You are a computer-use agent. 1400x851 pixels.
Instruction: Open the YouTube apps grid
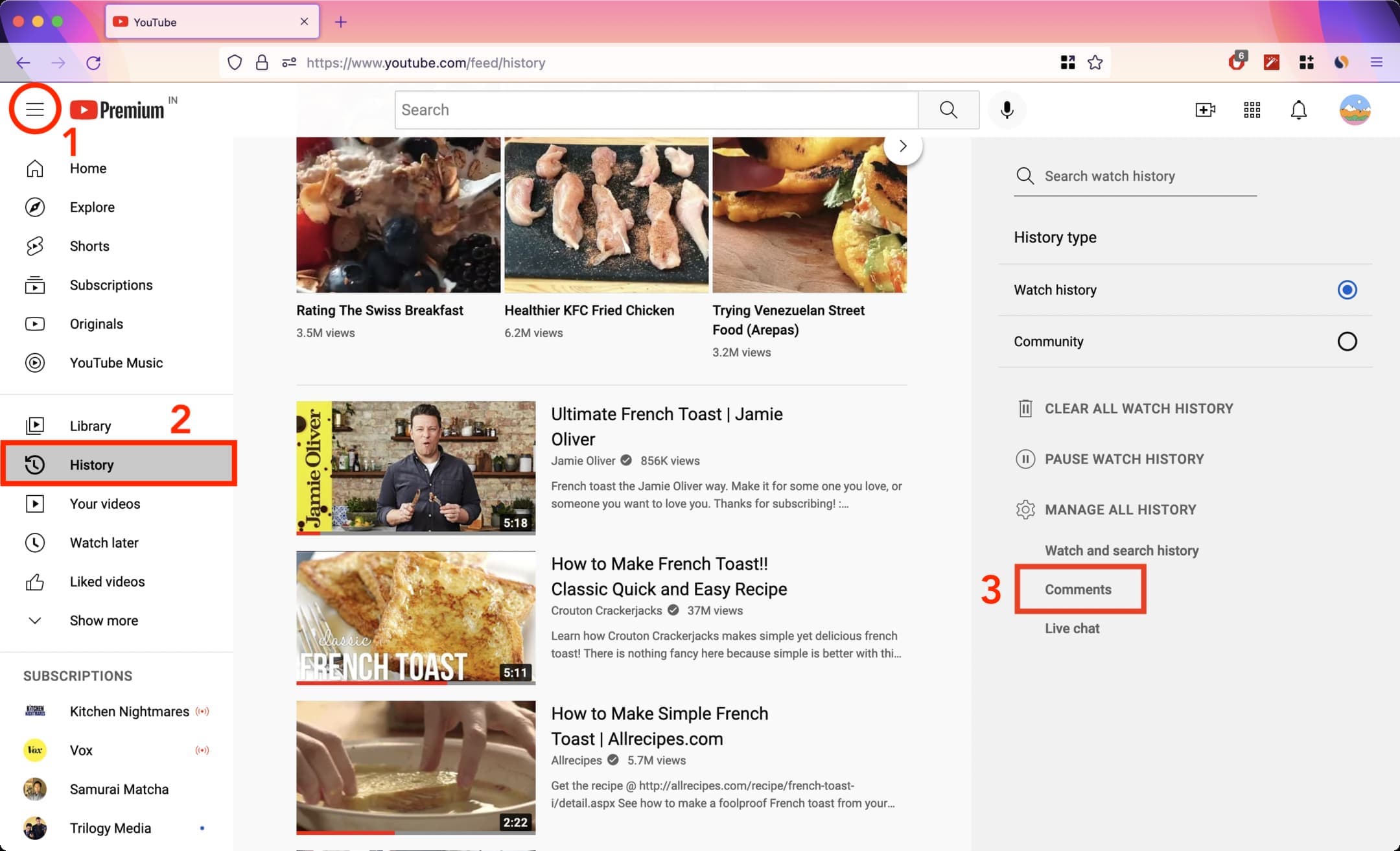coord(1252,110)
